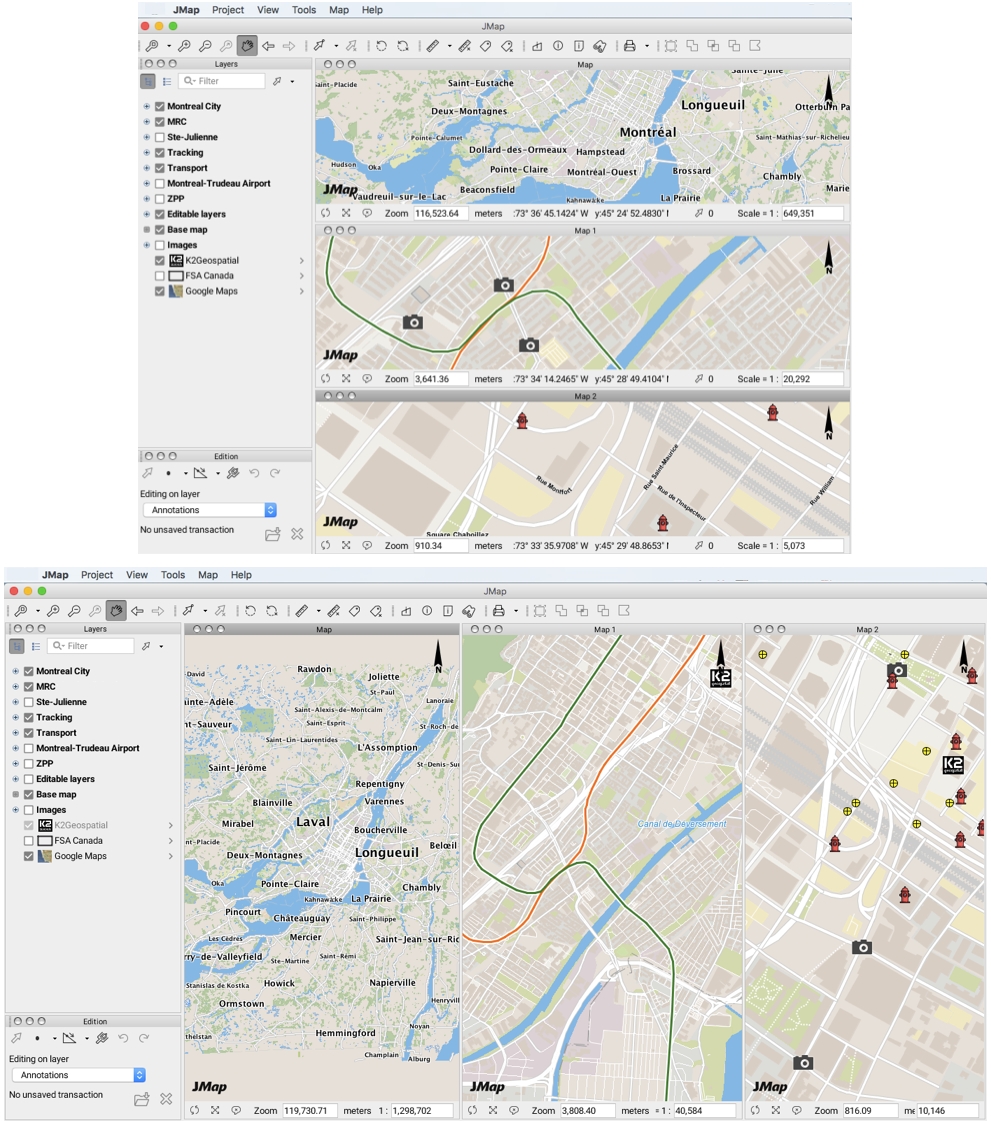Click the Measure distance ruler icon in upper toolbar
Screen dimensions: 991x1122
(x=432, y=45)
